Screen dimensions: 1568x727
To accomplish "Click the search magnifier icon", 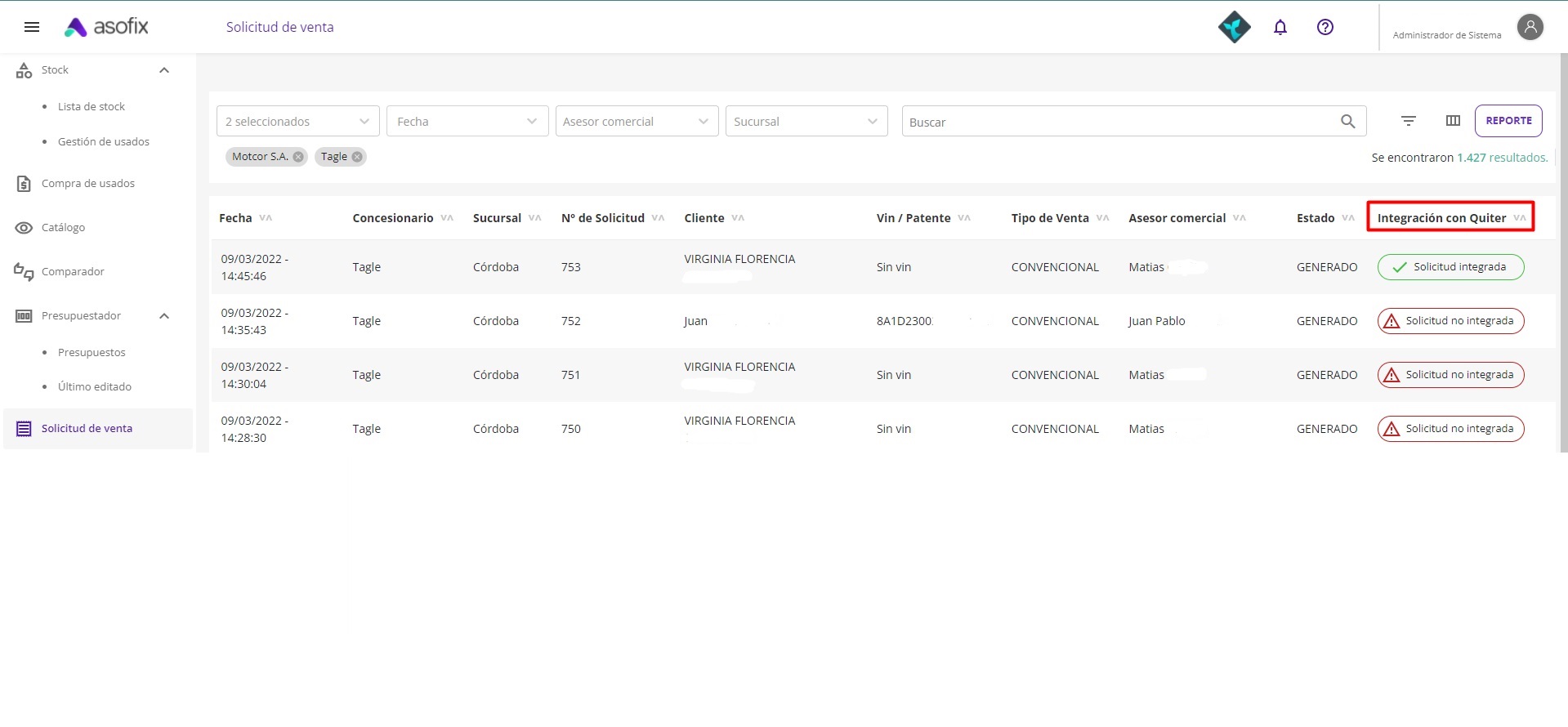I will click(1348, 122).
